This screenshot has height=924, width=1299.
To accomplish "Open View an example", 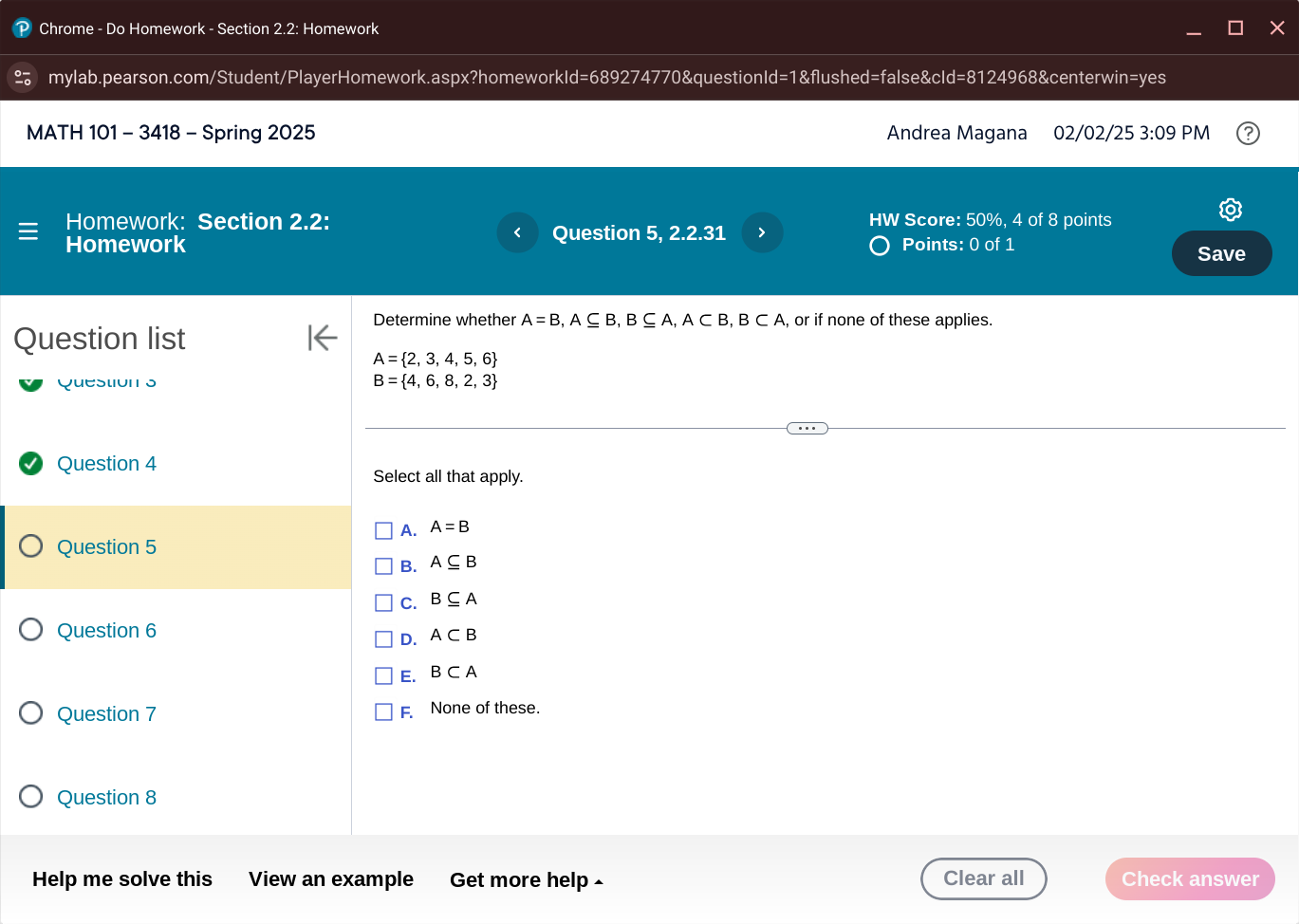I will (x=330, y=879).
